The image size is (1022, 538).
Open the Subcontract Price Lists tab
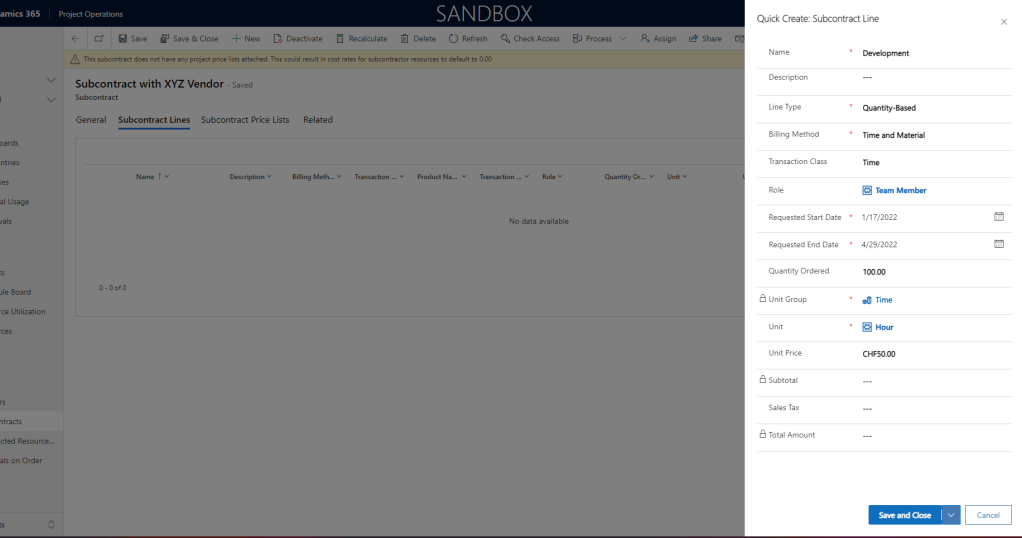pos(245,120)
